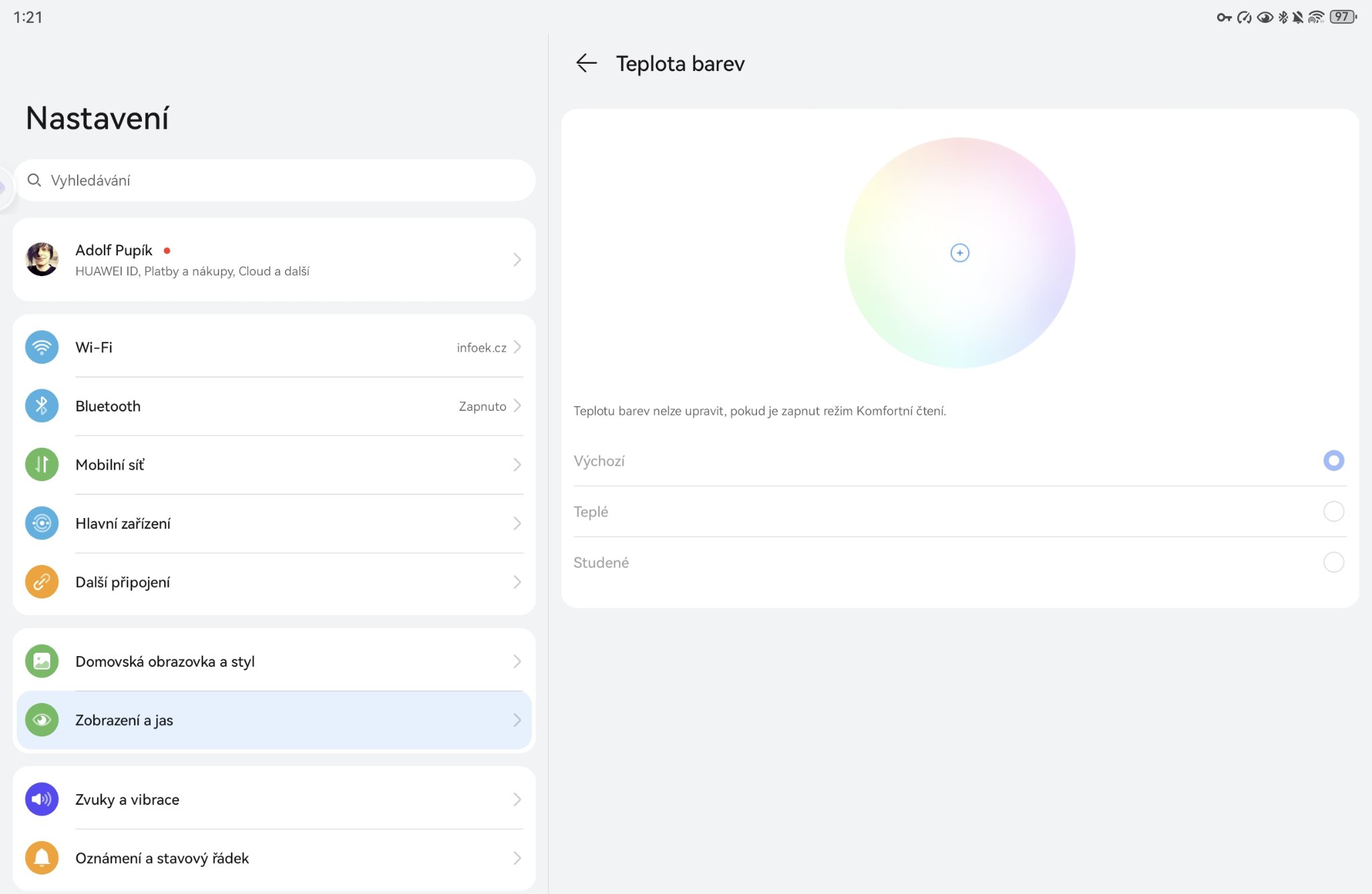Expand Wi-Fi via the infoek.cz chevron
1372x894 pixels.
tap(517, 347)
